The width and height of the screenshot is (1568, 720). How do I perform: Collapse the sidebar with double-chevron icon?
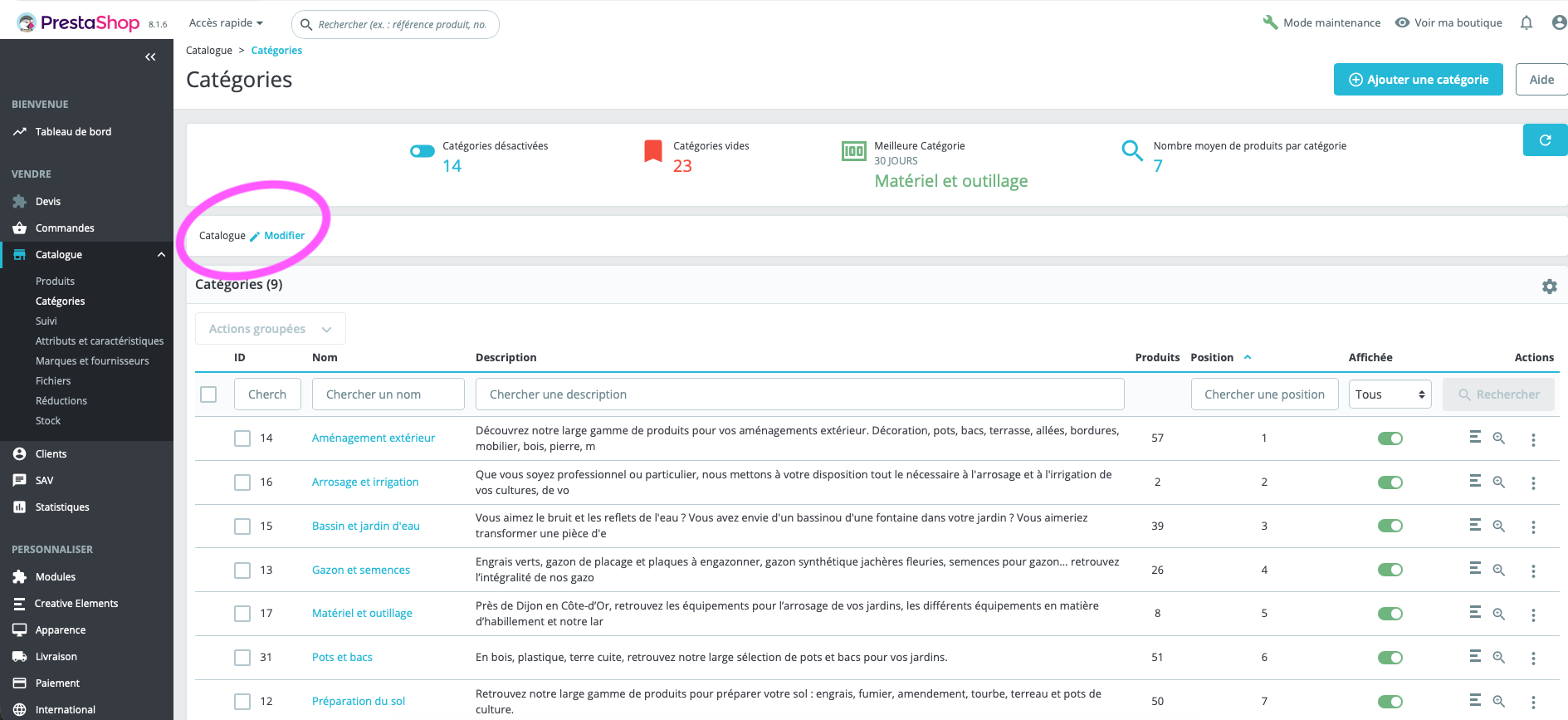[150, 56]
